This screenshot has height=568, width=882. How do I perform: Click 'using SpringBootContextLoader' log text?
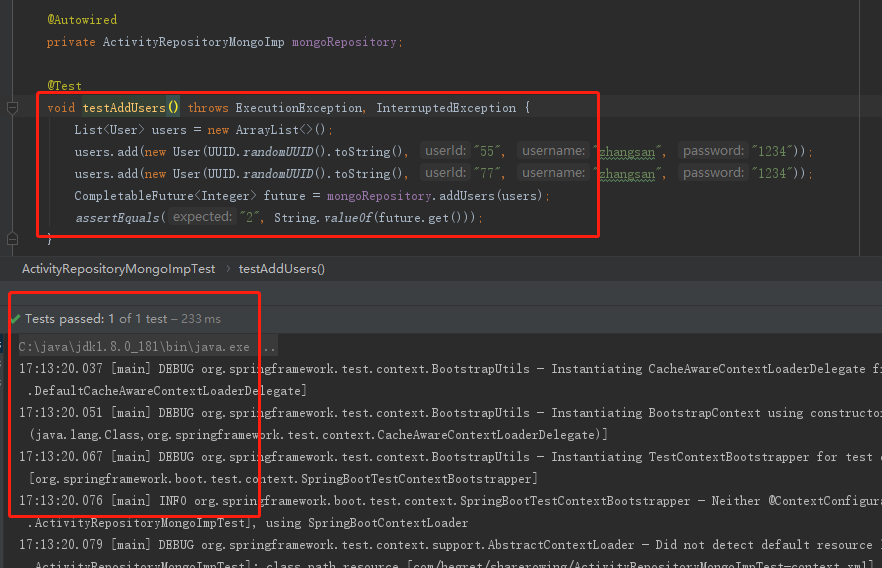[367, 522]
